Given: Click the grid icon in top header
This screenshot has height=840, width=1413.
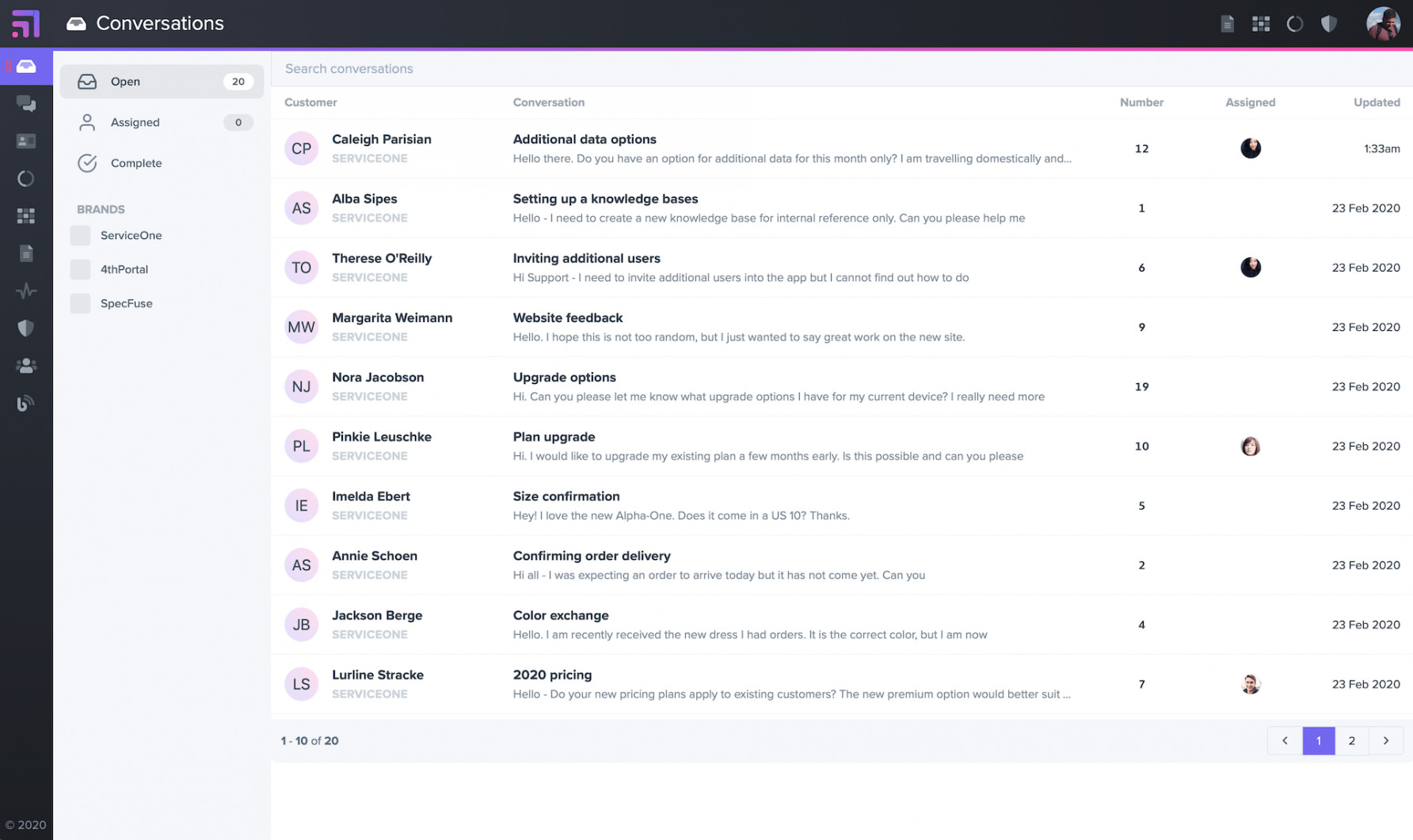Looking at the screenshot, I should pyautogui.click(x=1261, y=24).
